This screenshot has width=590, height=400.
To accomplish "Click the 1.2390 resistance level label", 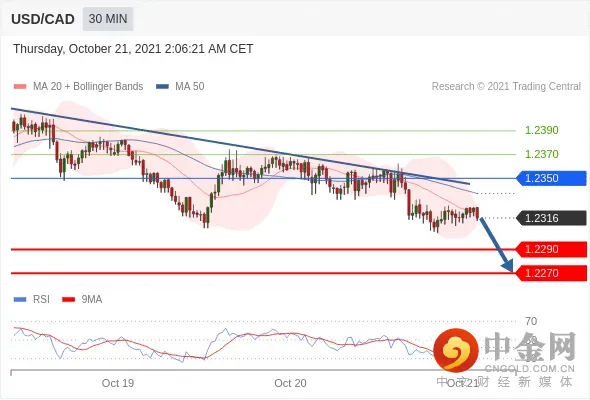I will click(x=542, y=131).
